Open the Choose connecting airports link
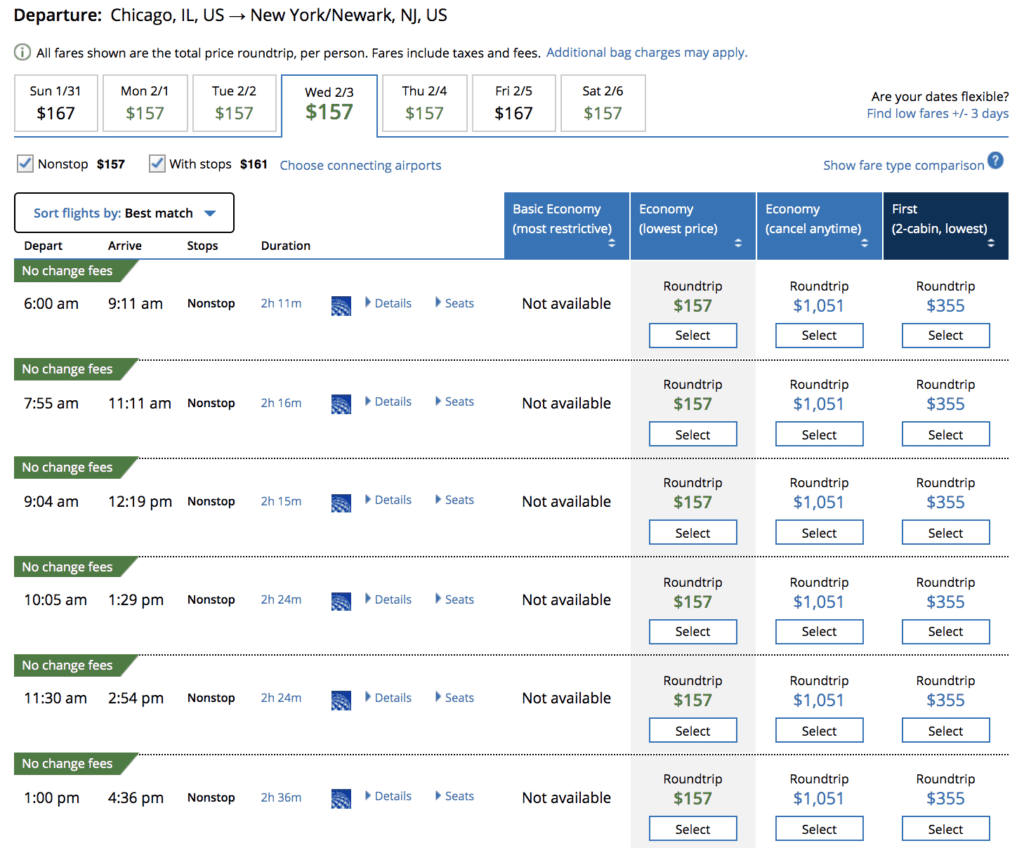 point(360,163)
